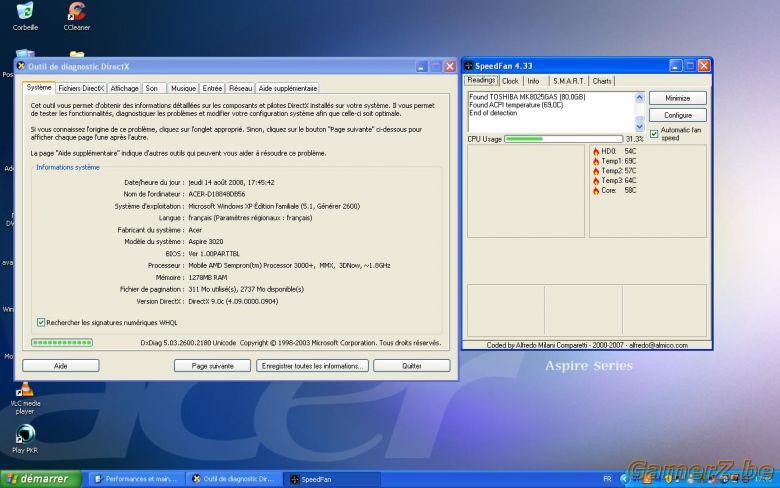Open the démarrer start menu
This screenshot has width=780, height=488.
coord(41,479)
